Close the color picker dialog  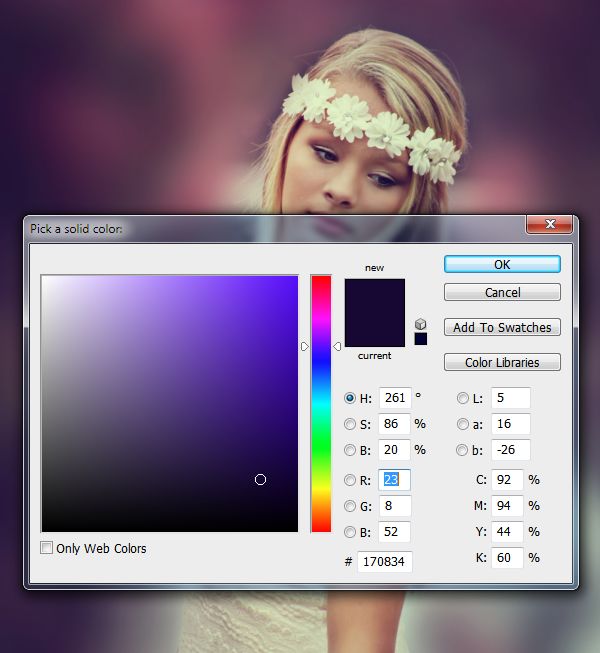[549, 226]
